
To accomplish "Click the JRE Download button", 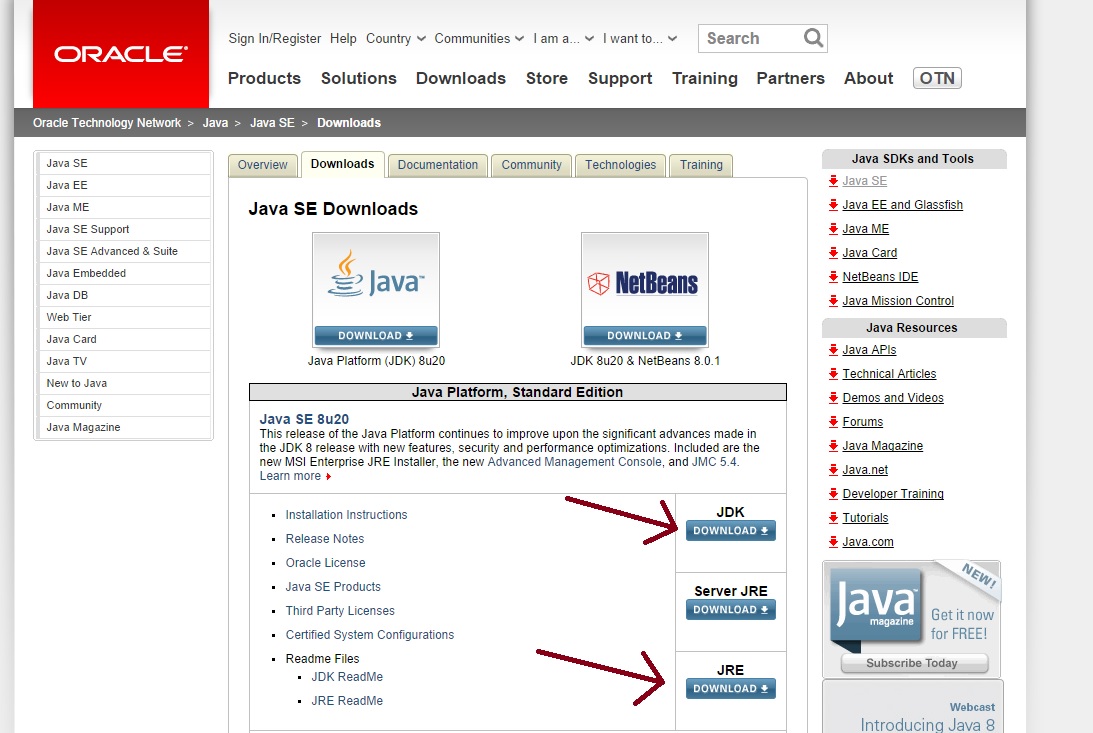I will [731, 688].
